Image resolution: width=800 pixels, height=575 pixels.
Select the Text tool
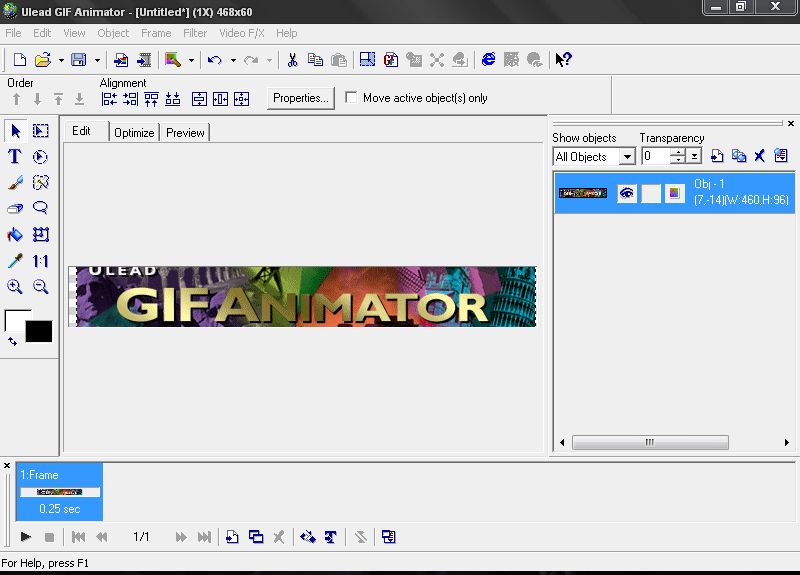tap(15, 156)
